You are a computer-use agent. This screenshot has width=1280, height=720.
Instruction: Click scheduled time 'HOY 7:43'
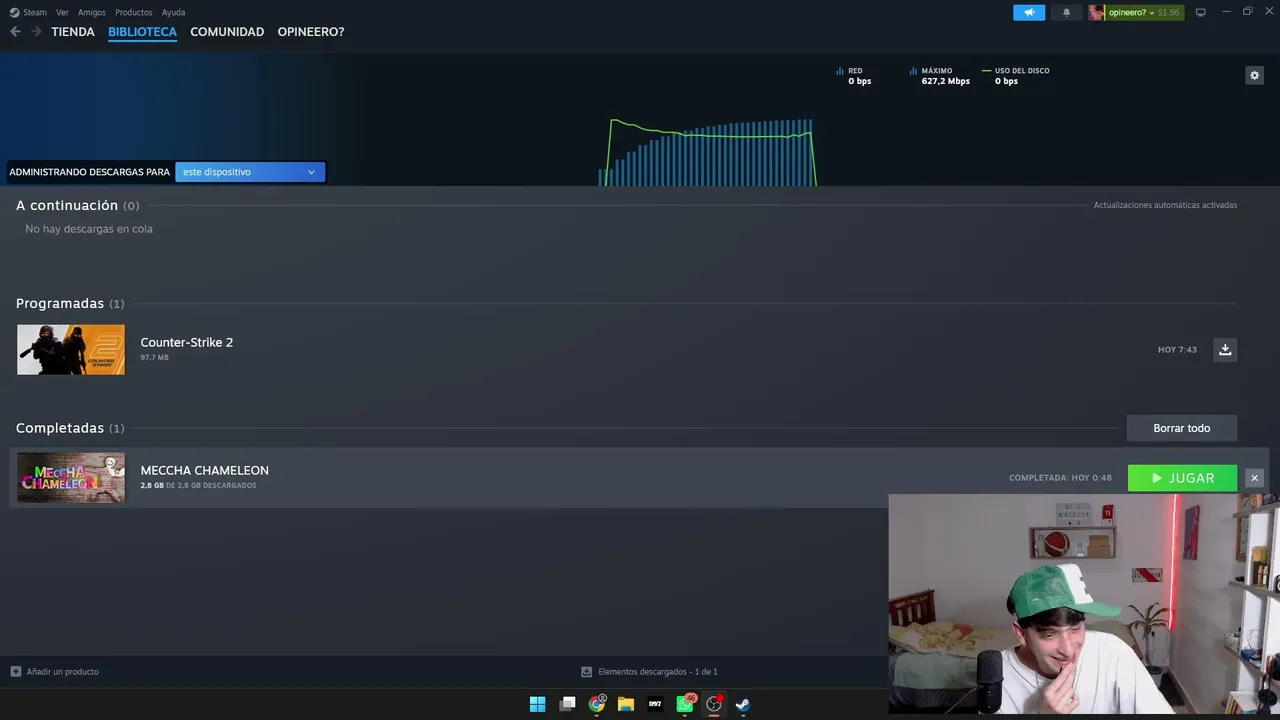[x=1177, y=350]
